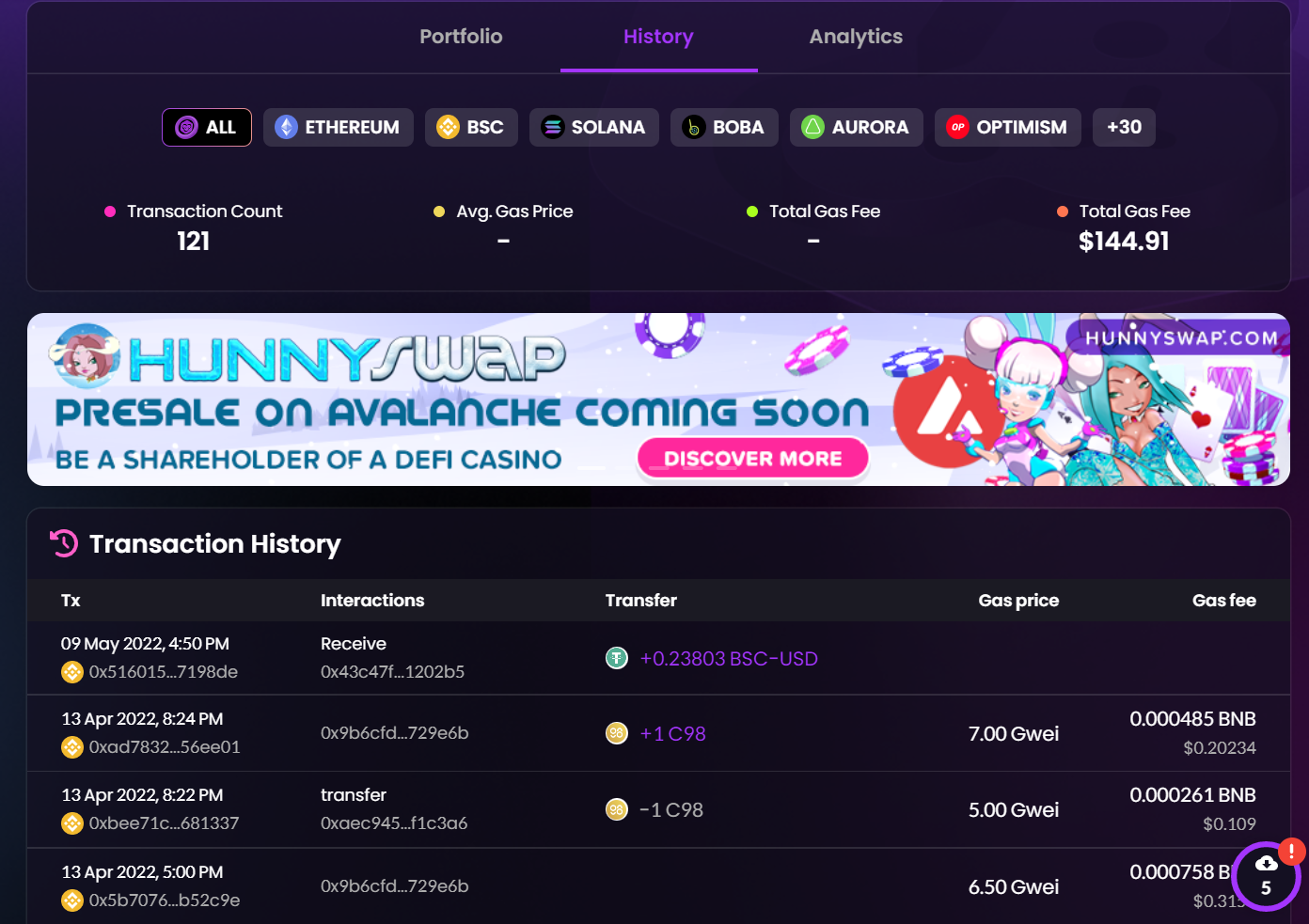Click the C98 icon beside -1 C98
This screenshot has width=1309, height=924.
617,809
